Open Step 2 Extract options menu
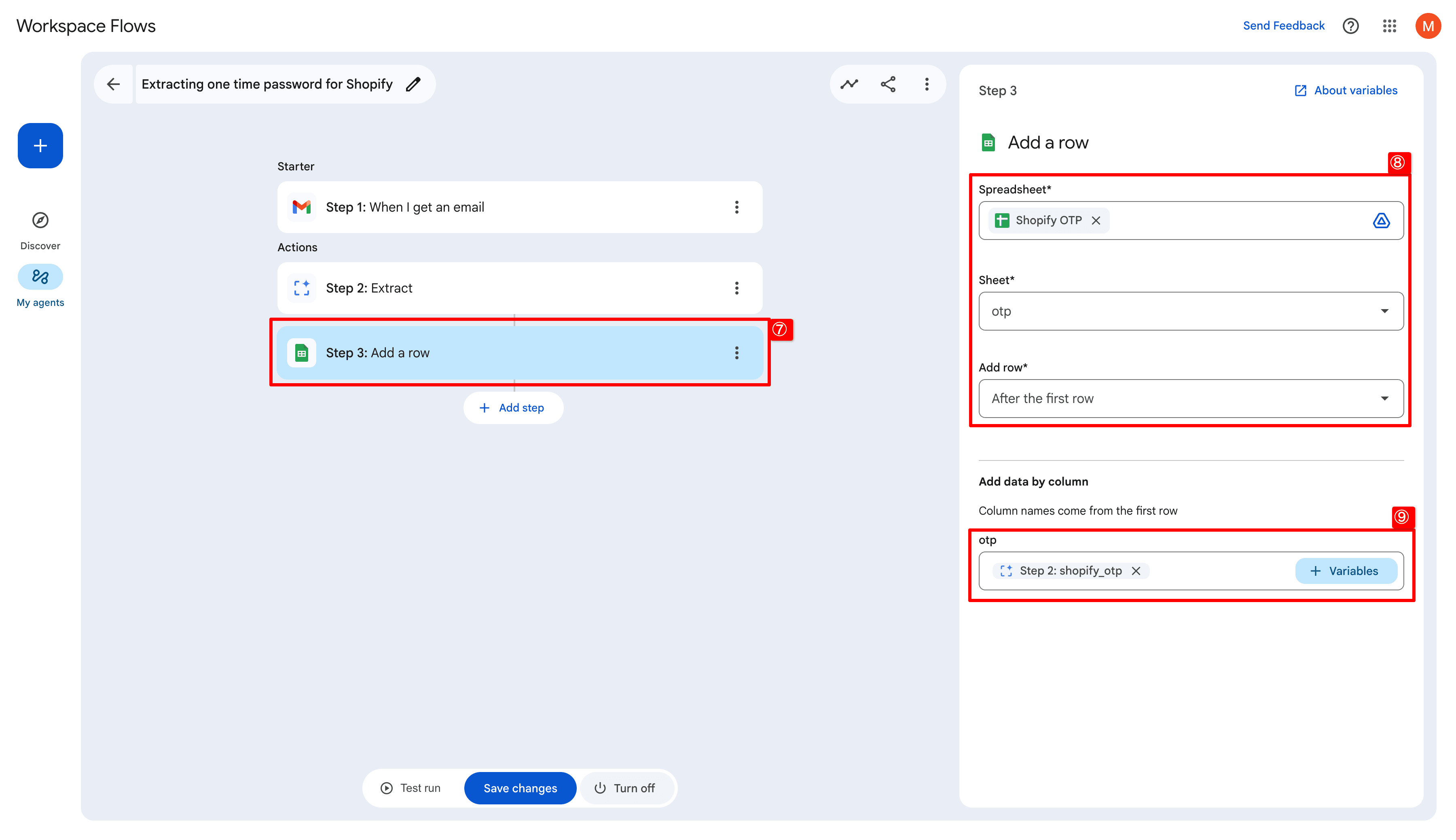 tap(736, 288)
